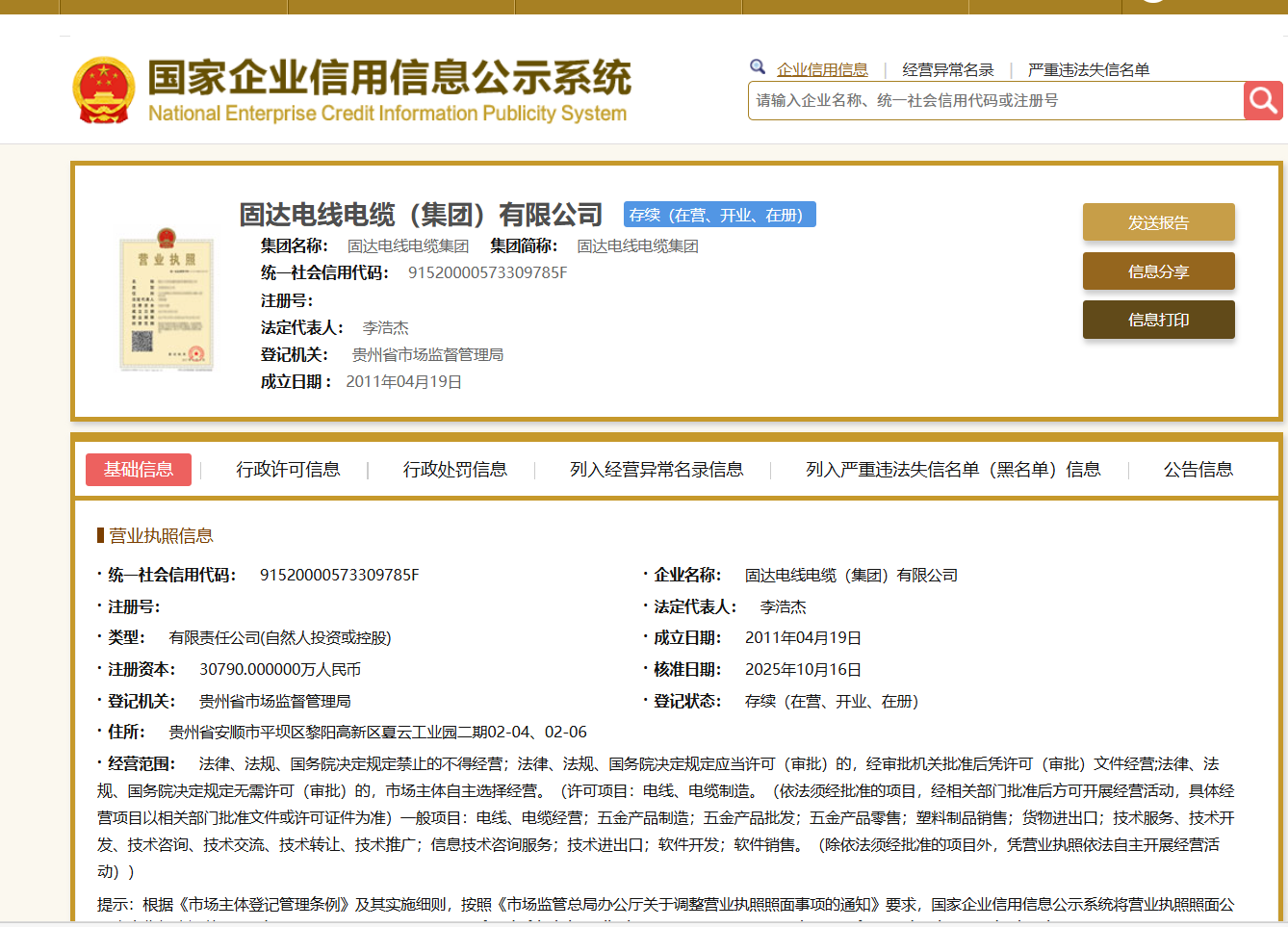This screenshot has width=1288, height=927.
Task: Open the business license thumbnail image
Action: pyautogui.click(x=167, y=299)
